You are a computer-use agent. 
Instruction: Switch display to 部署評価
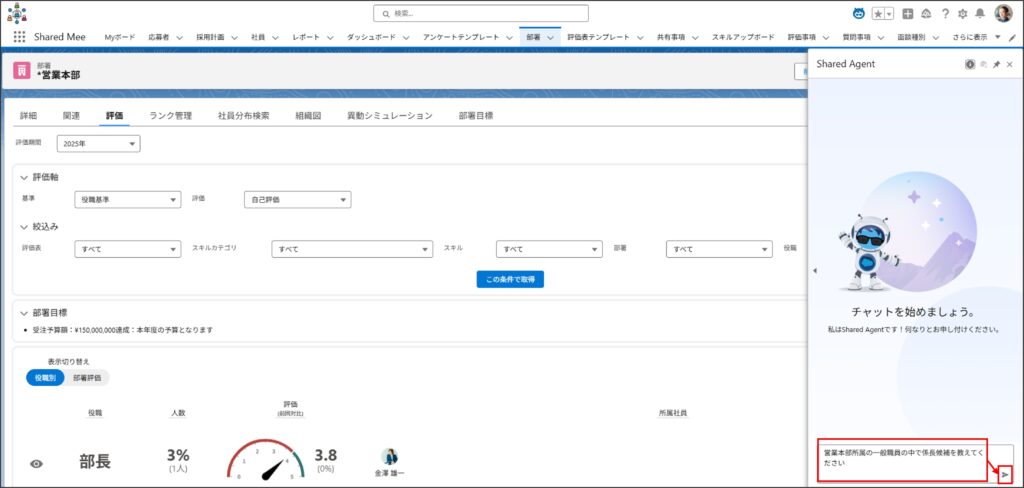pos(88,378)
